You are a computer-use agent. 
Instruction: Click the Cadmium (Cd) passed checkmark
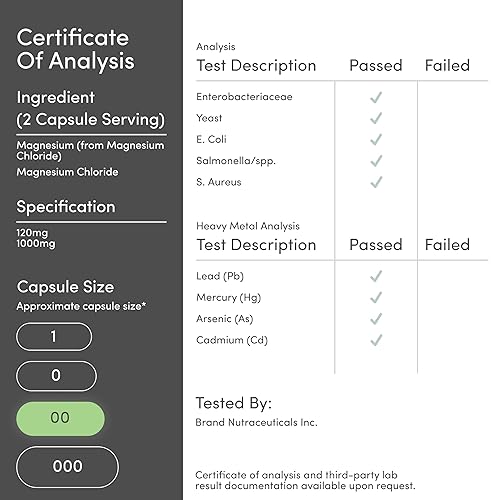point(376,340)
